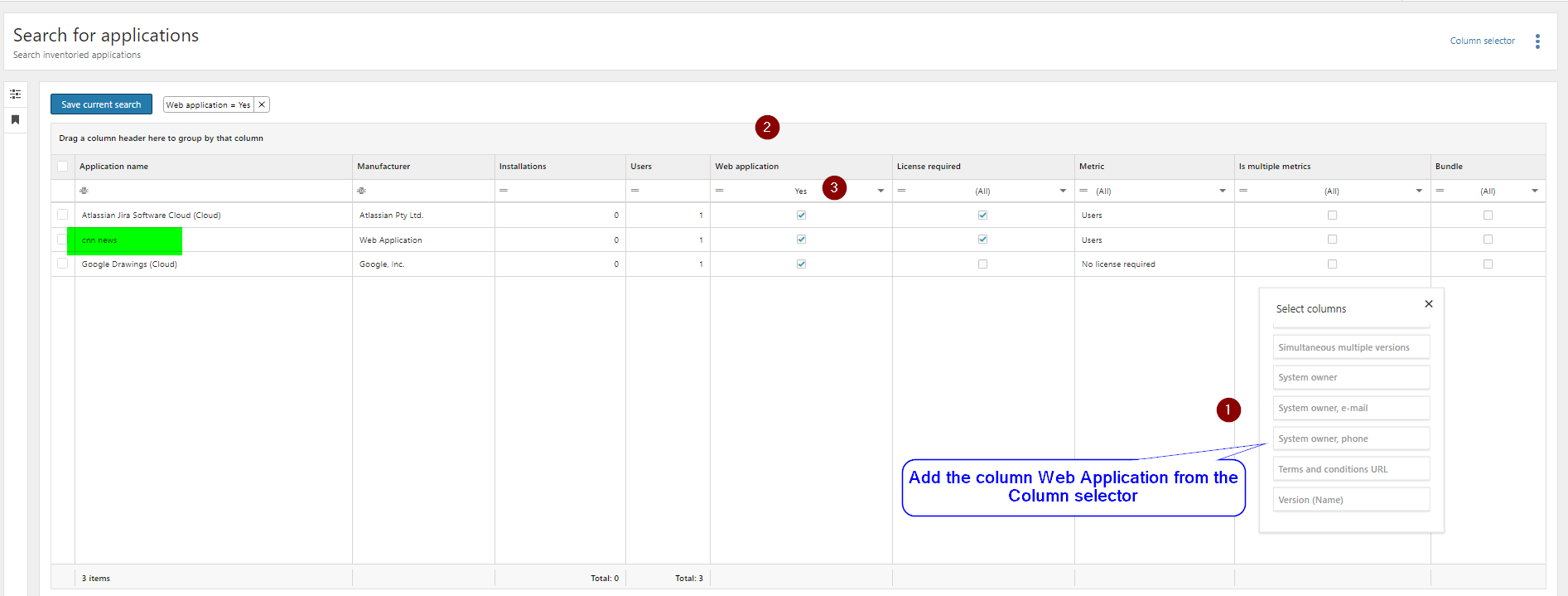
Task: Open the License required filter dropdown
Action: point(1063,191)
